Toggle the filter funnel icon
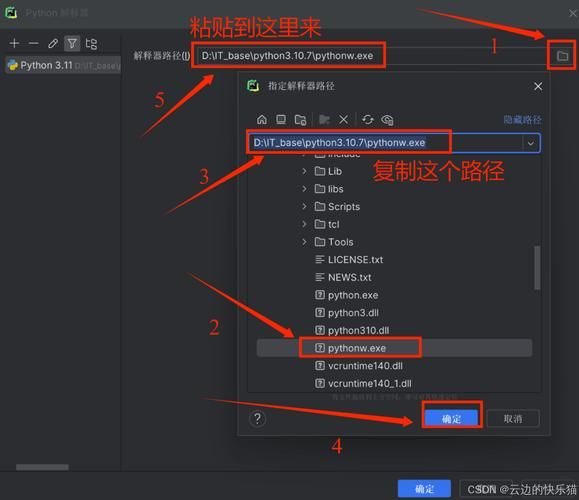579x500 pixels. (x=72, y=44)
